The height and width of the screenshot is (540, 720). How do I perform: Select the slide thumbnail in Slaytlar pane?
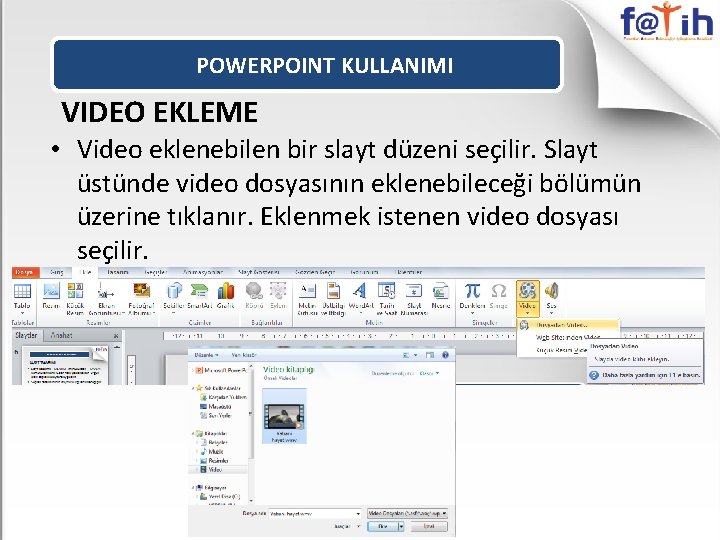point(64,366)
